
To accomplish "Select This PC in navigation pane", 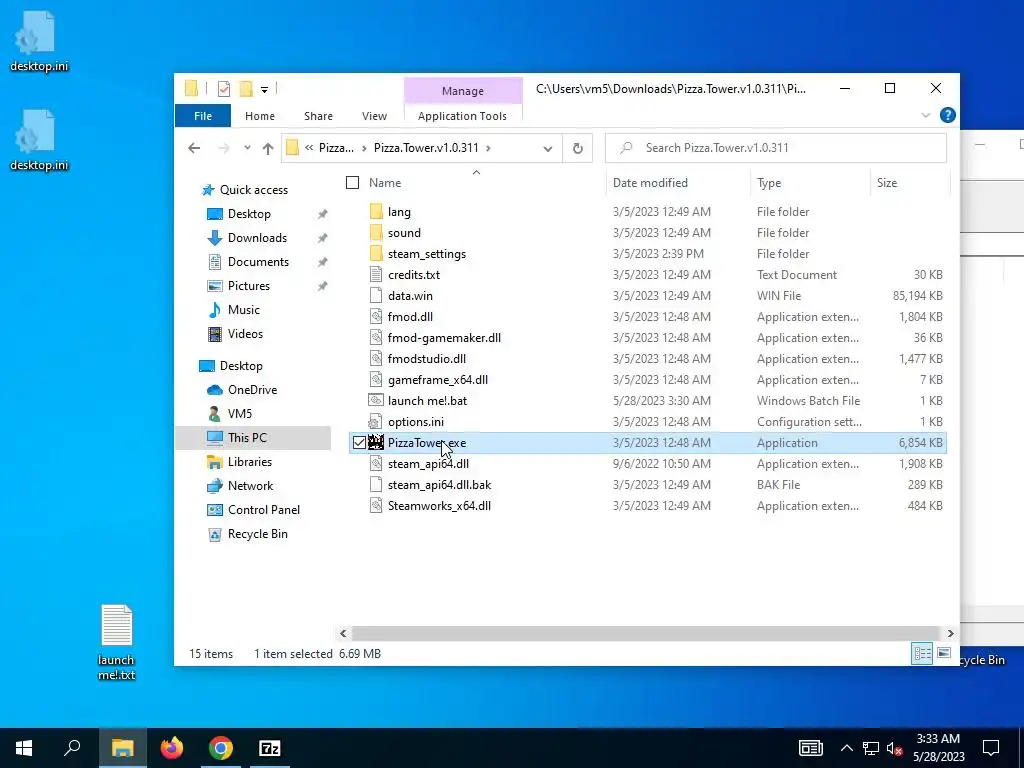I will [253, 438].
